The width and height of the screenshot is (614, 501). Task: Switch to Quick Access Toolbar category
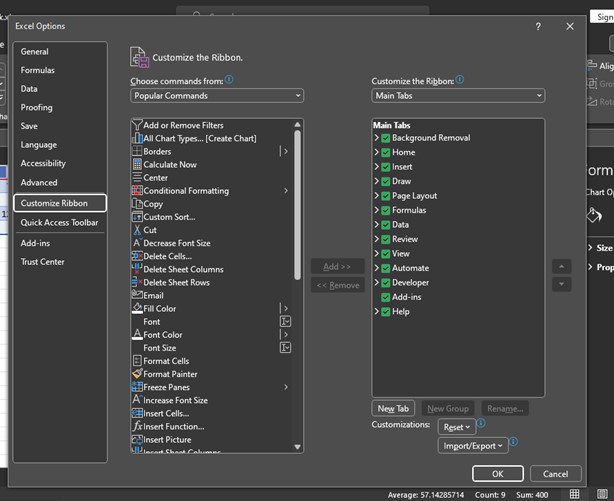59,223
